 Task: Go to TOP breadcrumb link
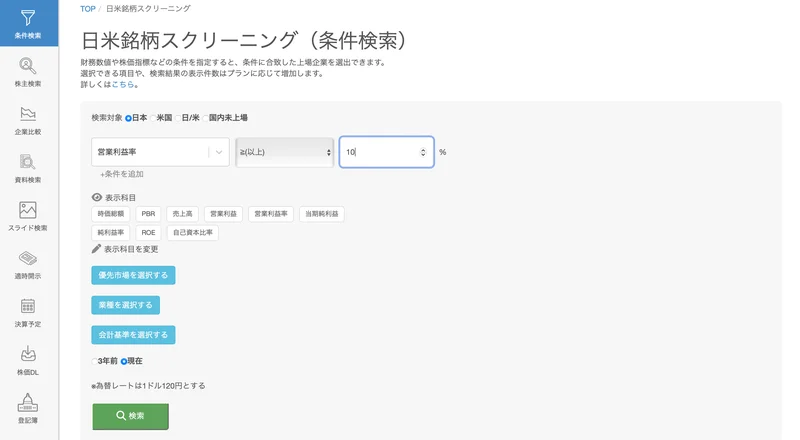coord(88,9)
